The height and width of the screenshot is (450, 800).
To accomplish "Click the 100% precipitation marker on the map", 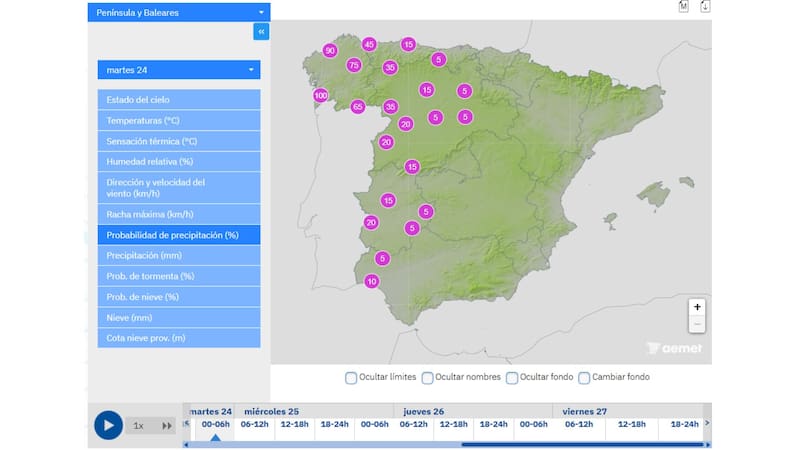I will [x=320, y=95].
